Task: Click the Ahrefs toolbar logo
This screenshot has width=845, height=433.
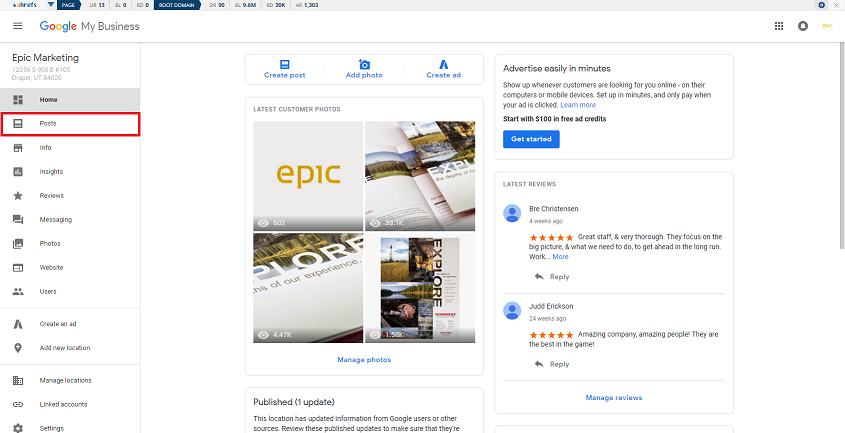Action: (24, 5)
